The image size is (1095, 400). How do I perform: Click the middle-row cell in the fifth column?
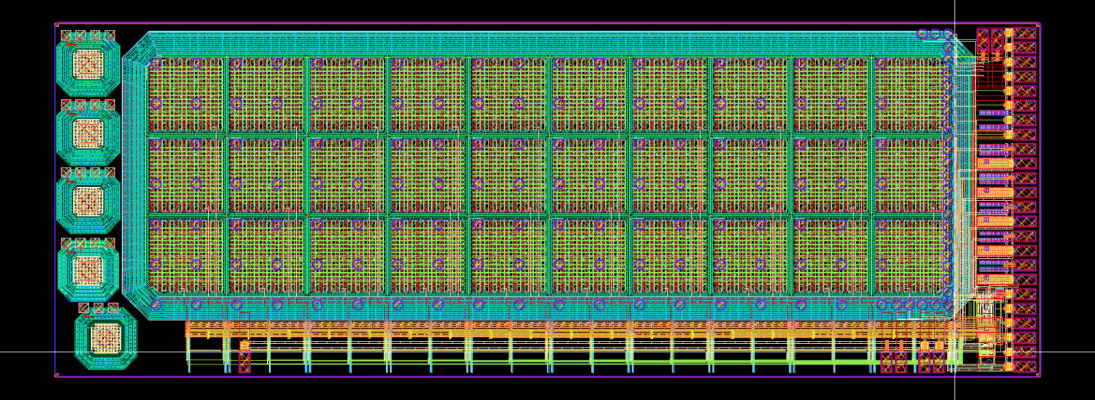[508, 175]
